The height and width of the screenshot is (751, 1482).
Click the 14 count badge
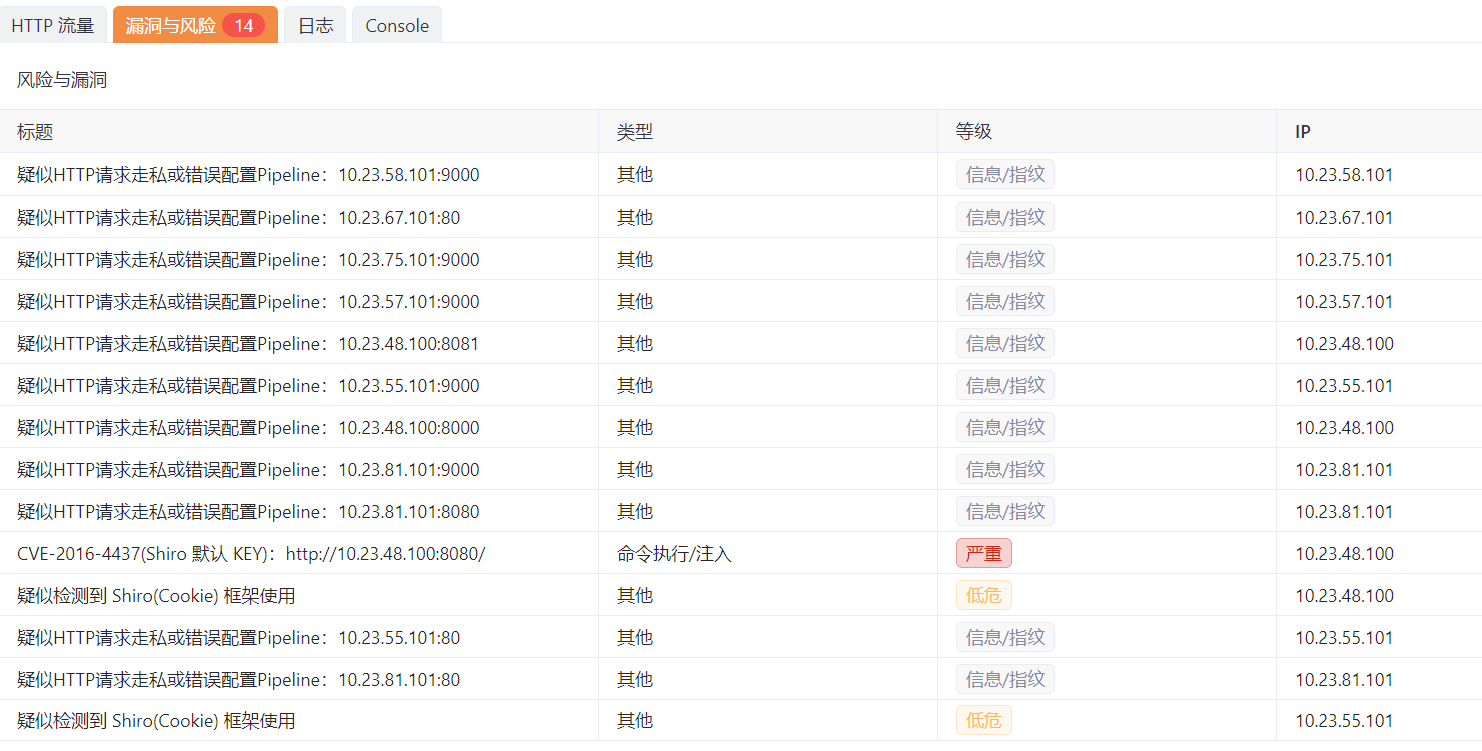[x=244, y=26]
